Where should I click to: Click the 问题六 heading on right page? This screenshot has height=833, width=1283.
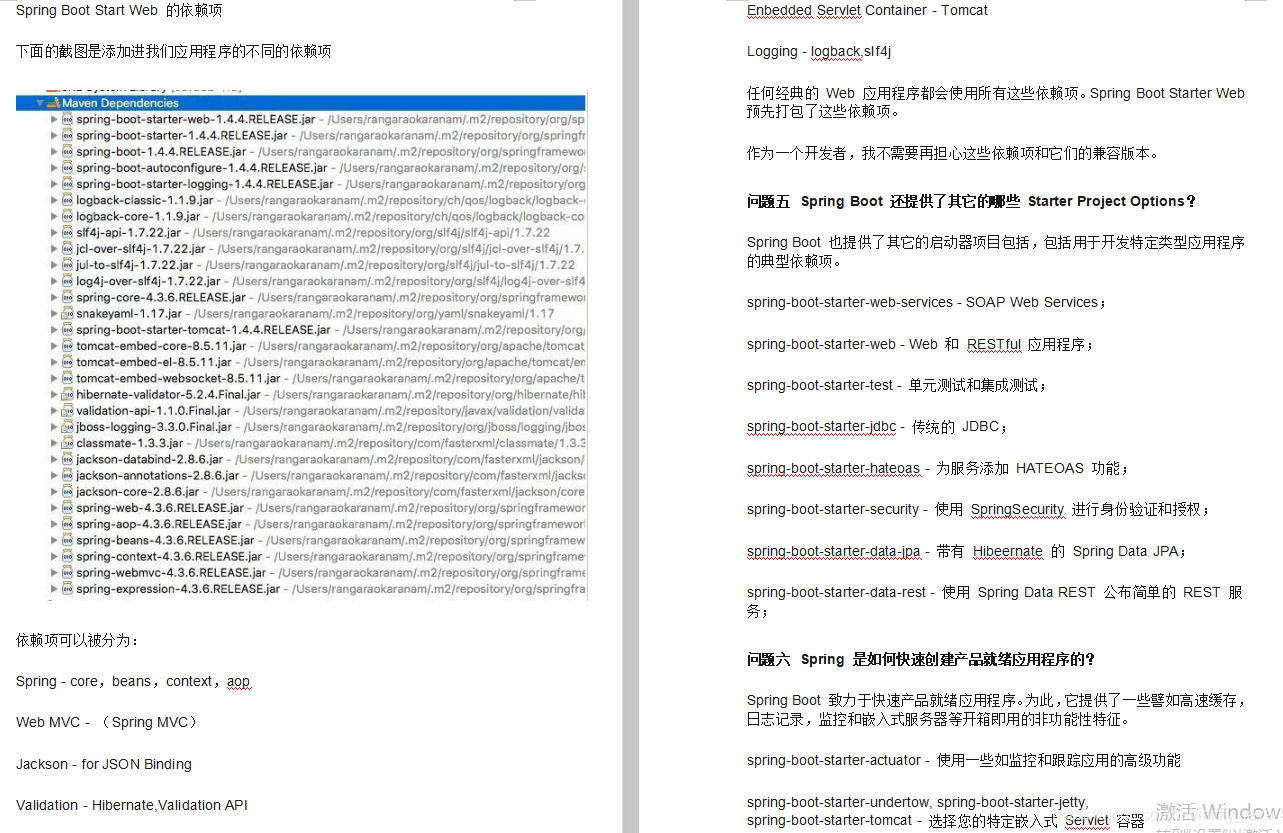point(921,660)
